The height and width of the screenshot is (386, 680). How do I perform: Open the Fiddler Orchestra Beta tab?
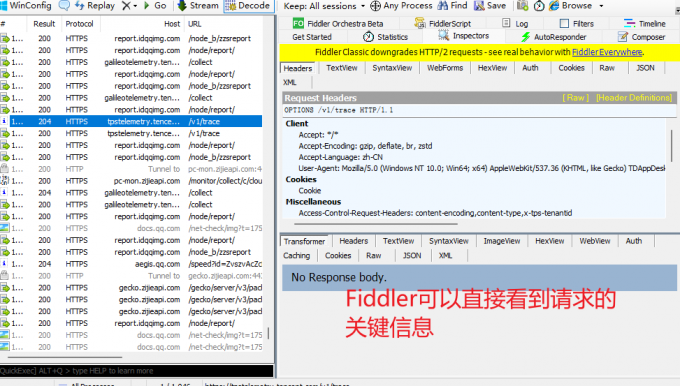(x=338, y=23)
